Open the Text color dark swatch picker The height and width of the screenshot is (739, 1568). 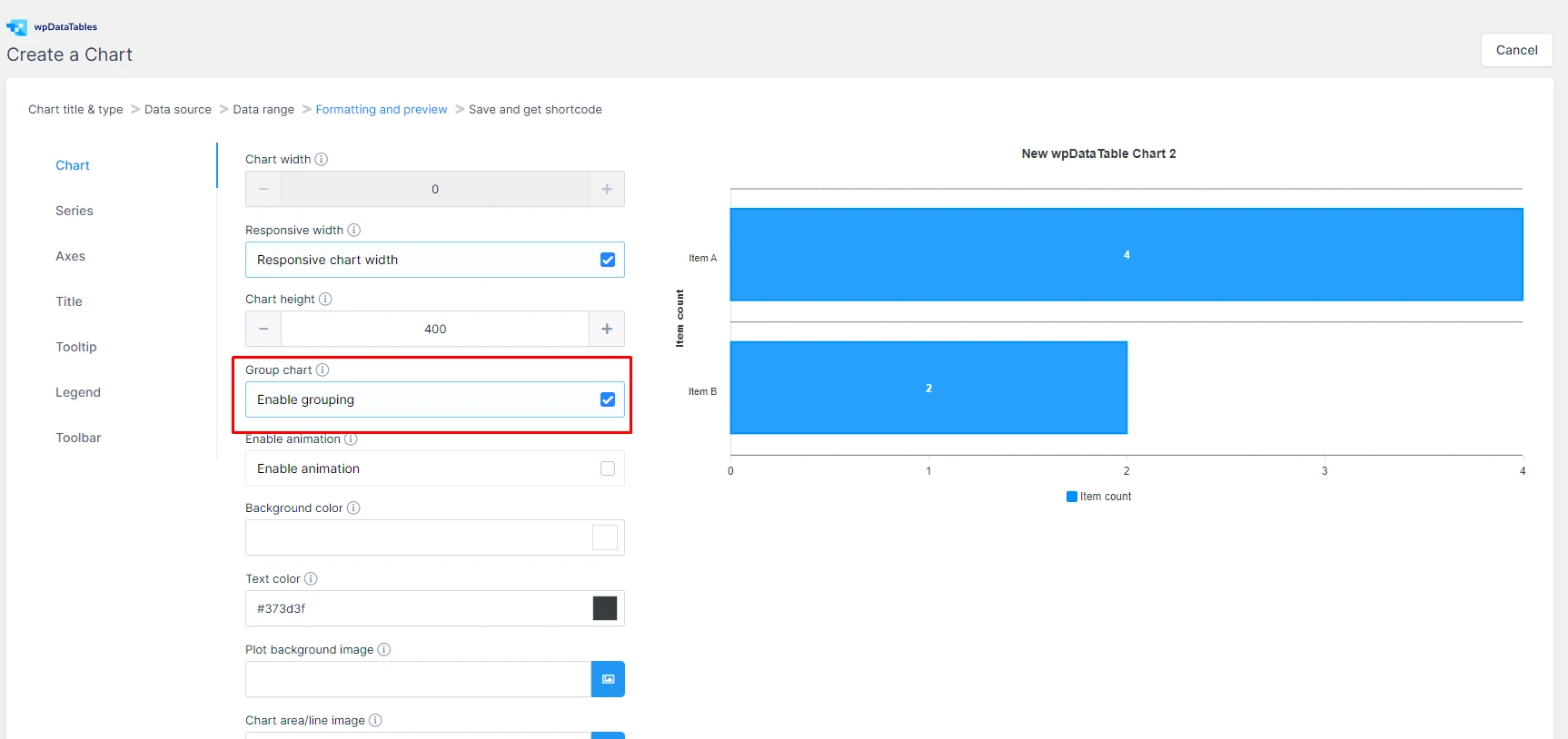point(605,608)
